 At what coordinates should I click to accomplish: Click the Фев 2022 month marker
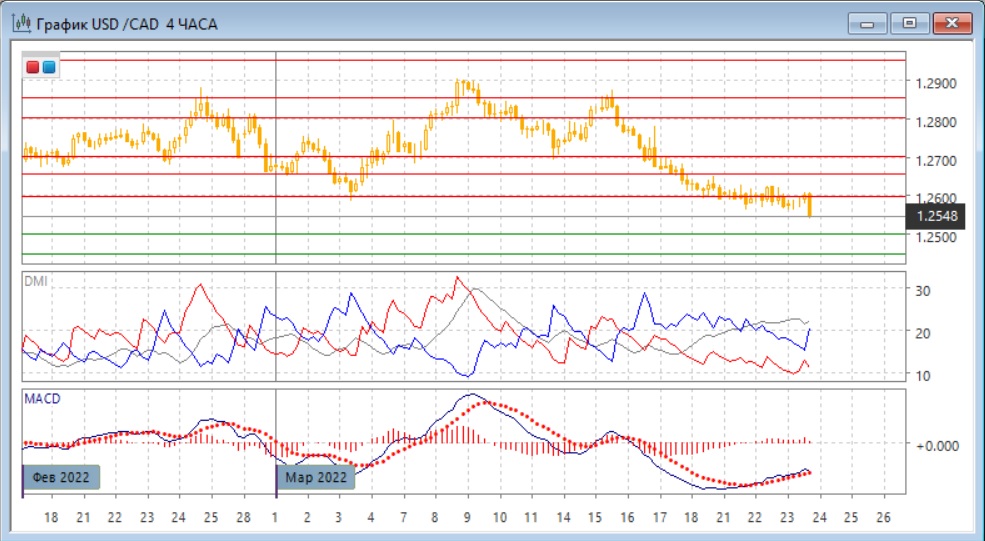[x=62, y=477]
